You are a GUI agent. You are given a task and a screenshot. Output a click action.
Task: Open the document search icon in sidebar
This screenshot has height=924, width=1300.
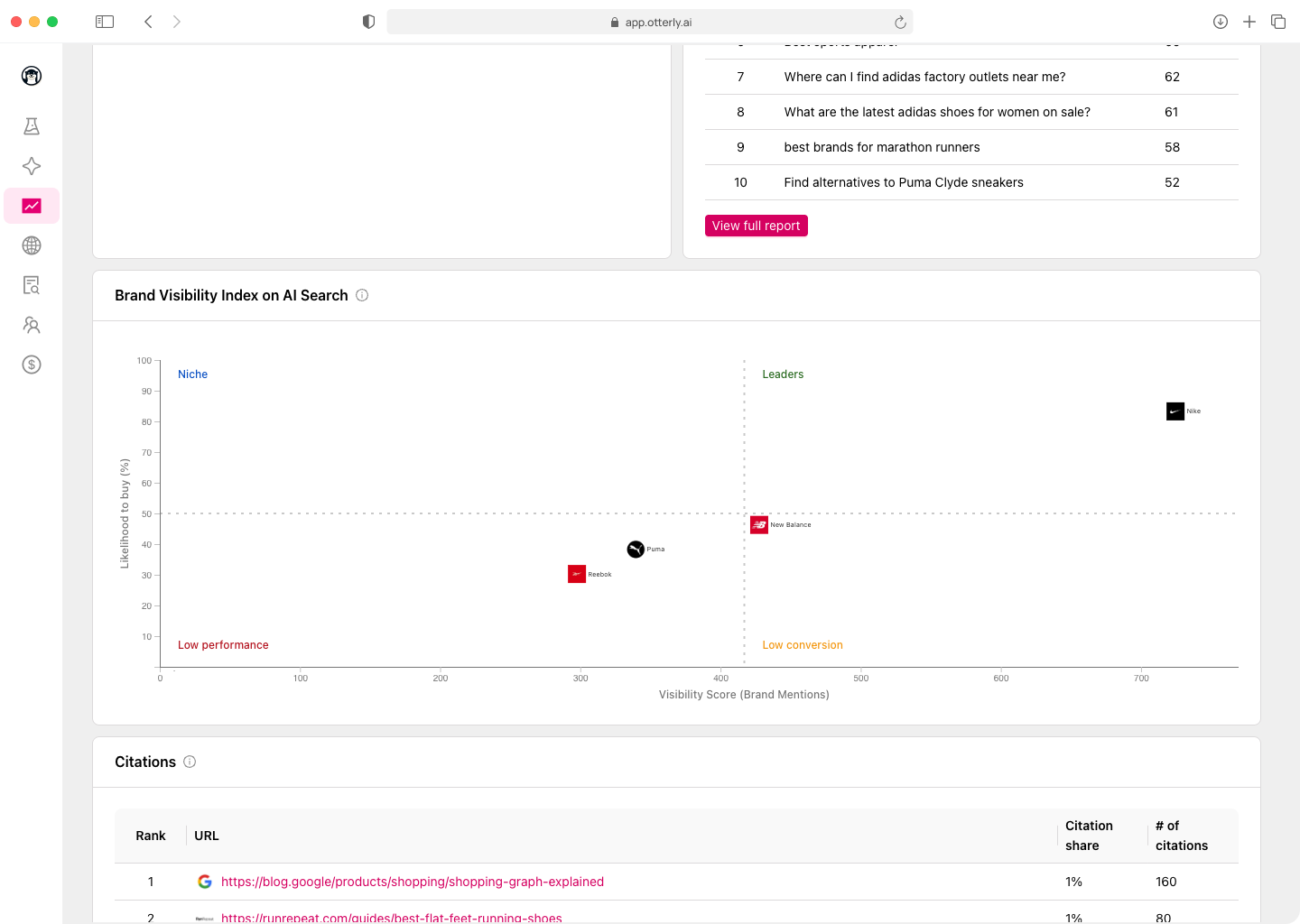(32, 285)
